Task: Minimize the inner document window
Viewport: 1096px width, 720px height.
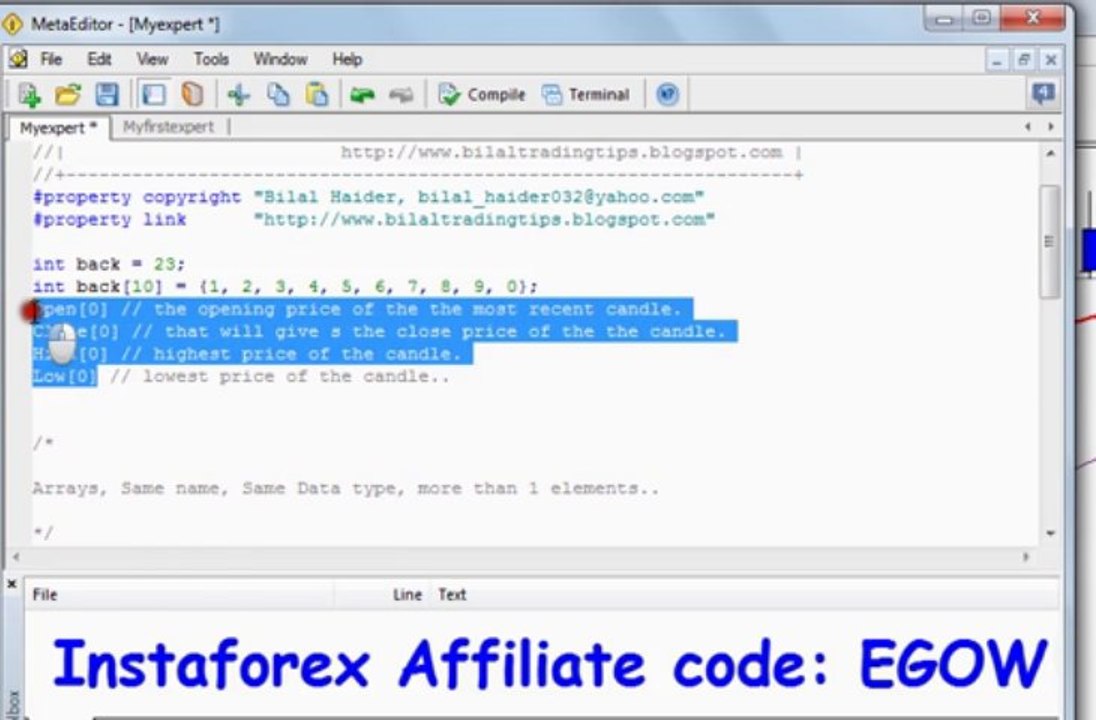Action: 997,60
